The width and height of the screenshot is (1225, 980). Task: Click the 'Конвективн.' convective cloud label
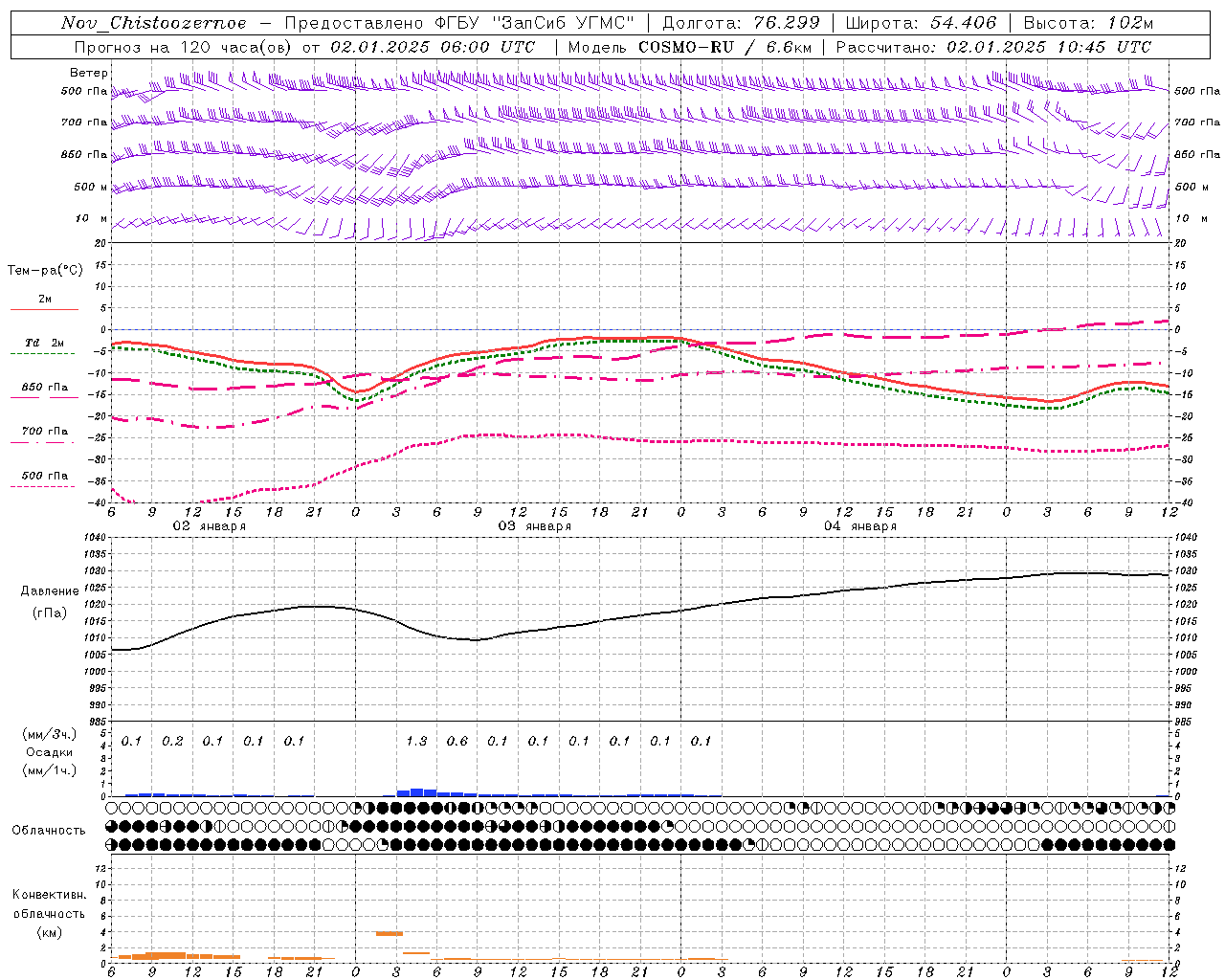(49, 895)
